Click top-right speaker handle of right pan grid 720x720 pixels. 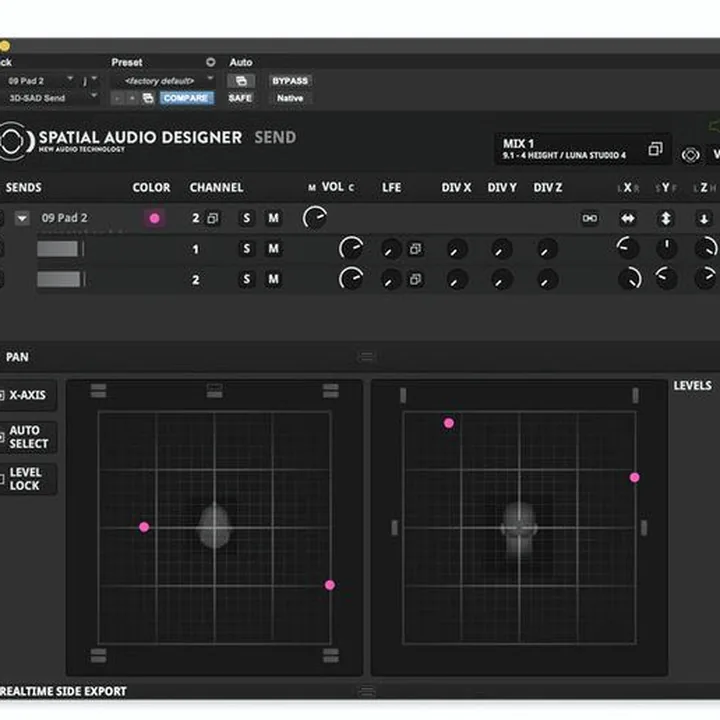[x=635, y=395]
